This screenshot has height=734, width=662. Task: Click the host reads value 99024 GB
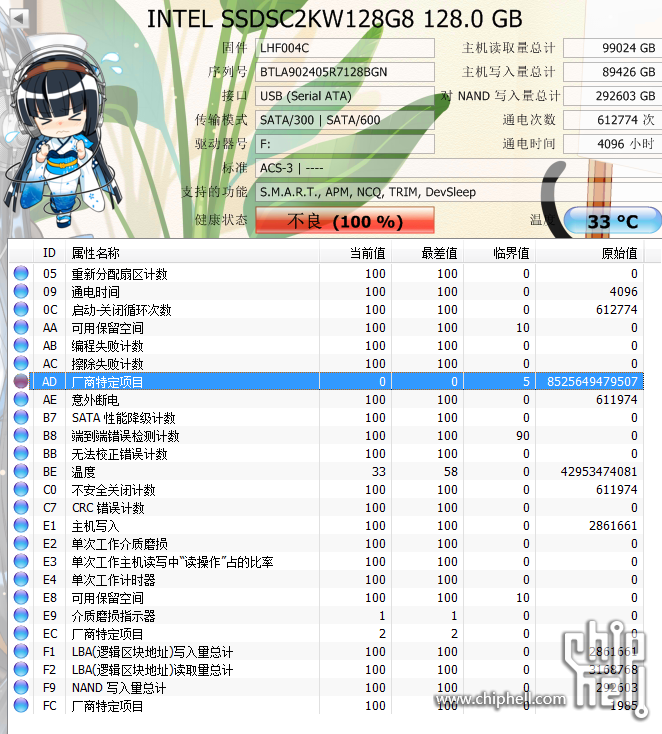pos(612,48)
